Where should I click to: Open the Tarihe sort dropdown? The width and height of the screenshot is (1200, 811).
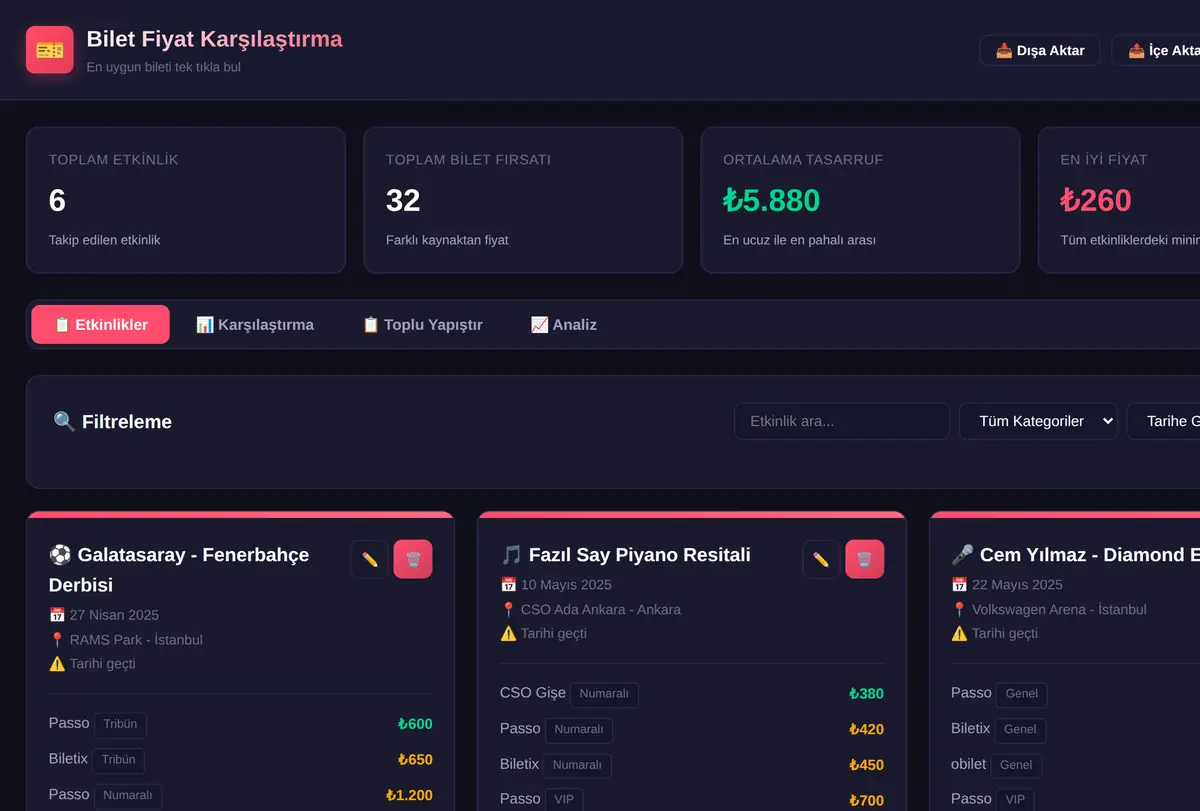coord(1165,421)
